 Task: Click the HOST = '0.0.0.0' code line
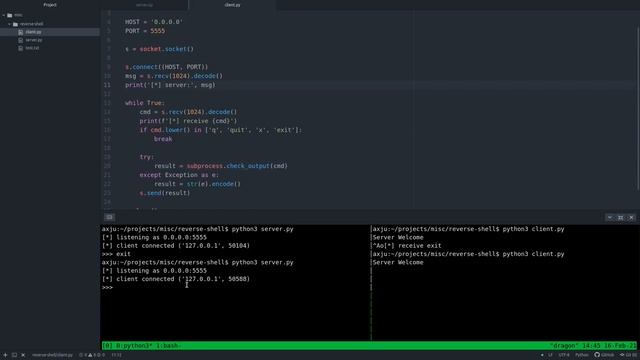[x=154, y=22]
